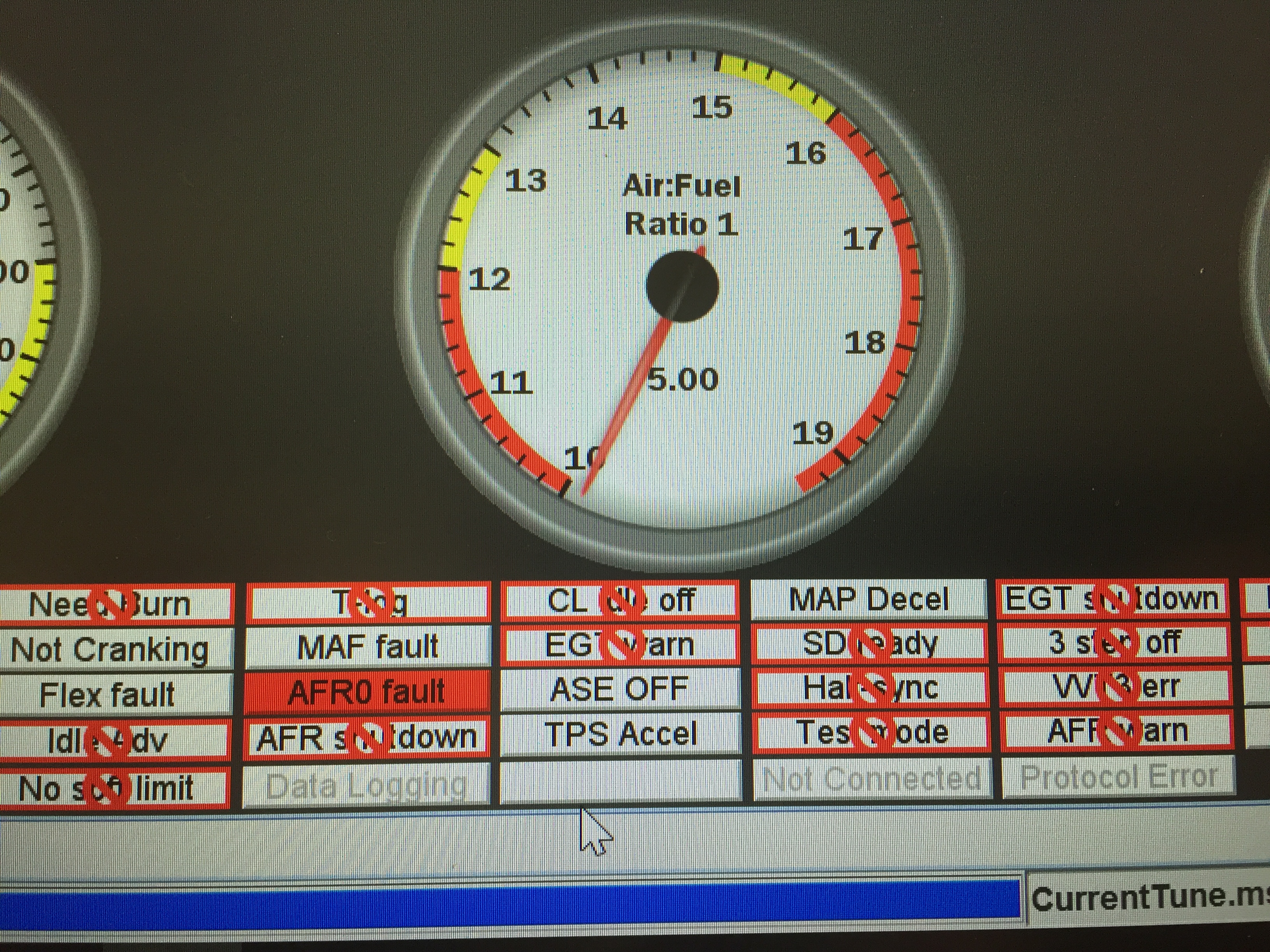
Task: Click the CL idle off indicator
Action: 620,601
